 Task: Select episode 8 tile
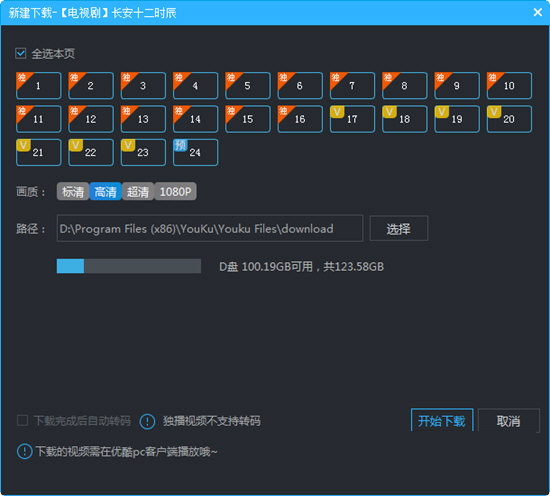[x=404, y=86]
